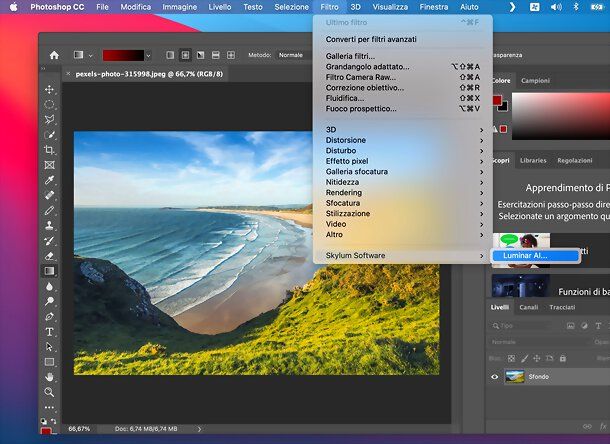Expand the Stilizzazione submenu

[403, 214]
